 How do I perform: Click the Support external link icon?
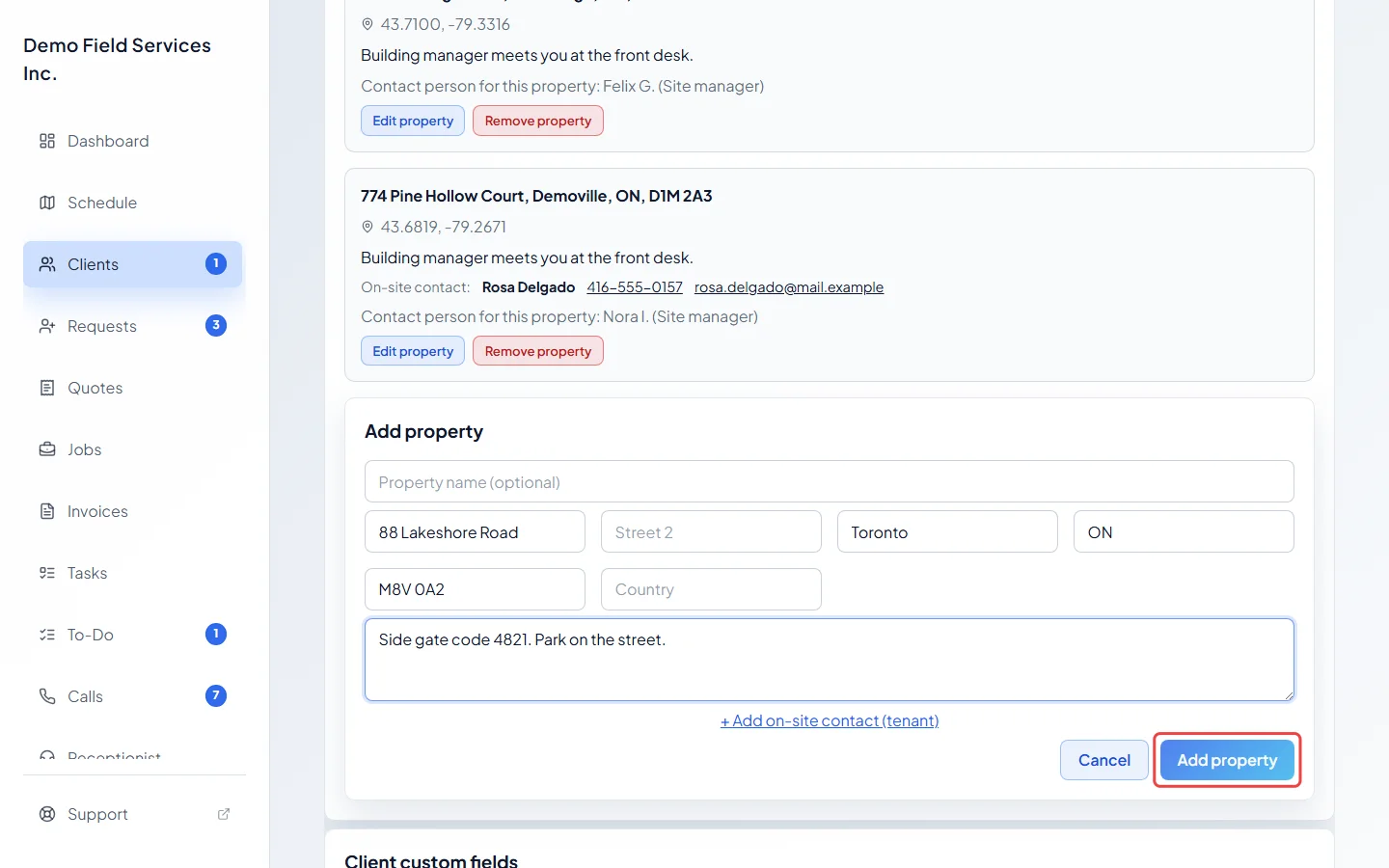(224, 814)
